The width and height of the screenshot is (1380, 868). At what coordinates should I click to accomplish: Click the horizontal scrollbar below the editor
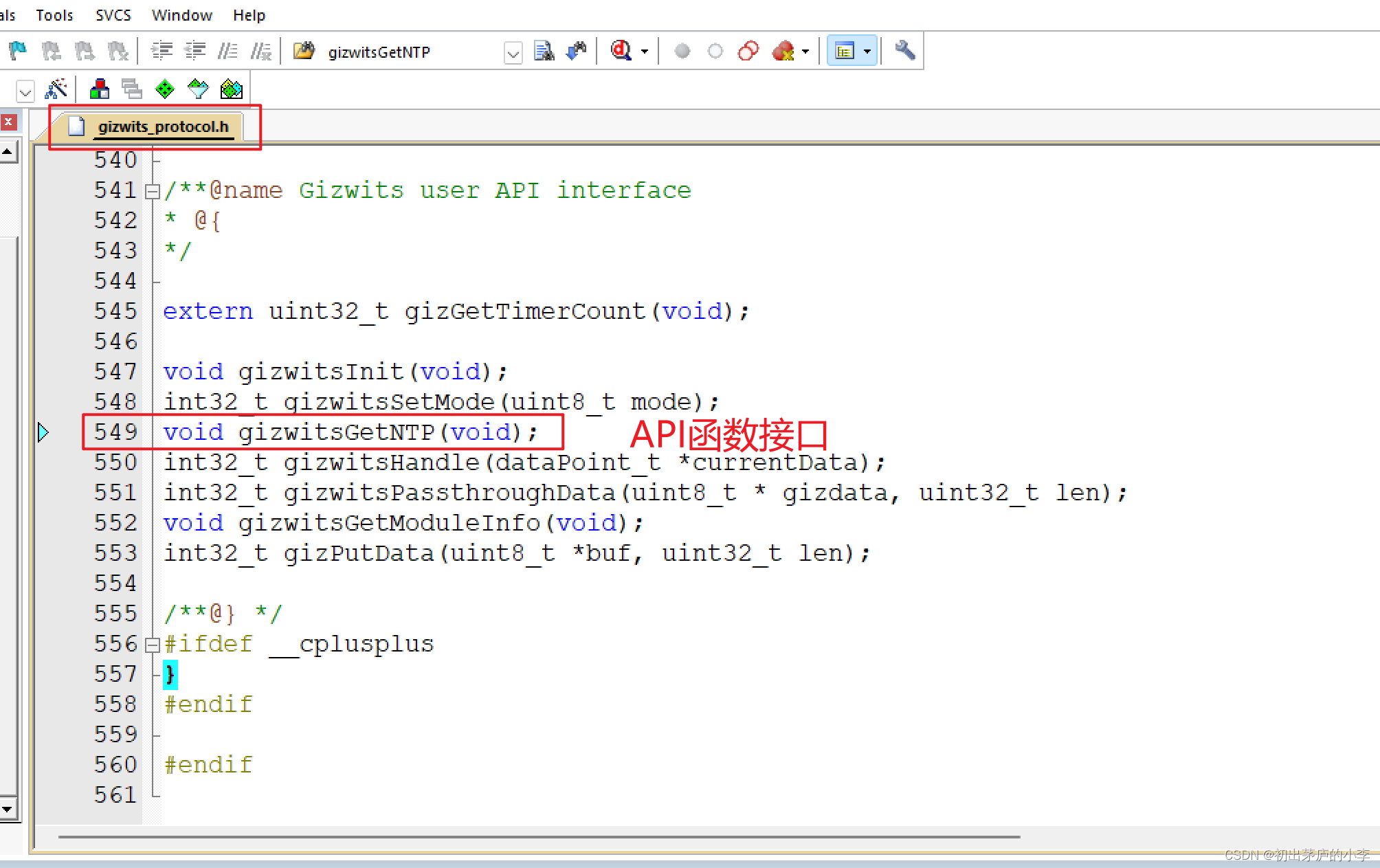pyautogui.click(x=539, y=837)
